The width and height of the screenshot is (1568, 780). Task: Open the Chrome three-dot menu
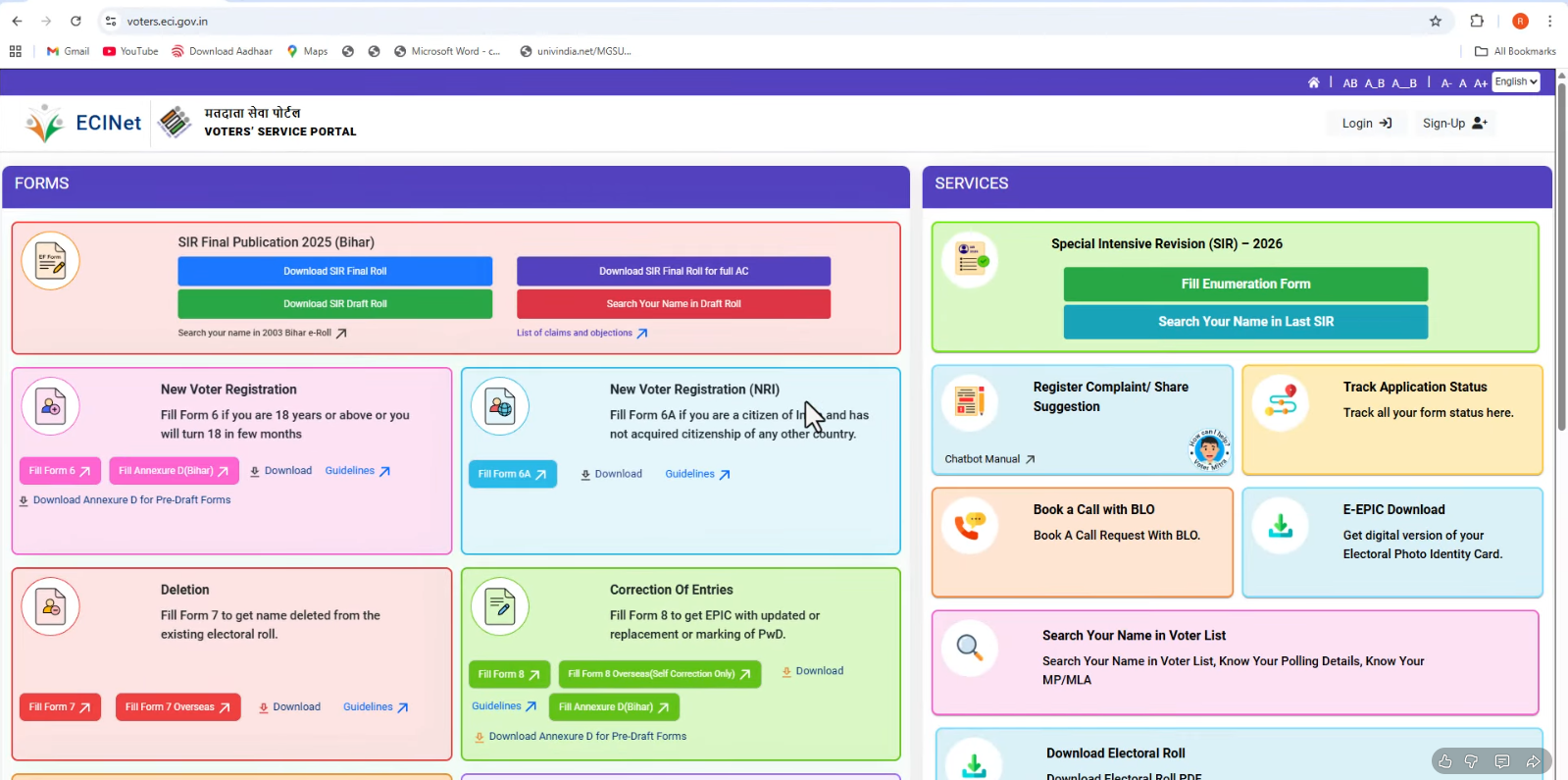click(x=1549, y=21)
